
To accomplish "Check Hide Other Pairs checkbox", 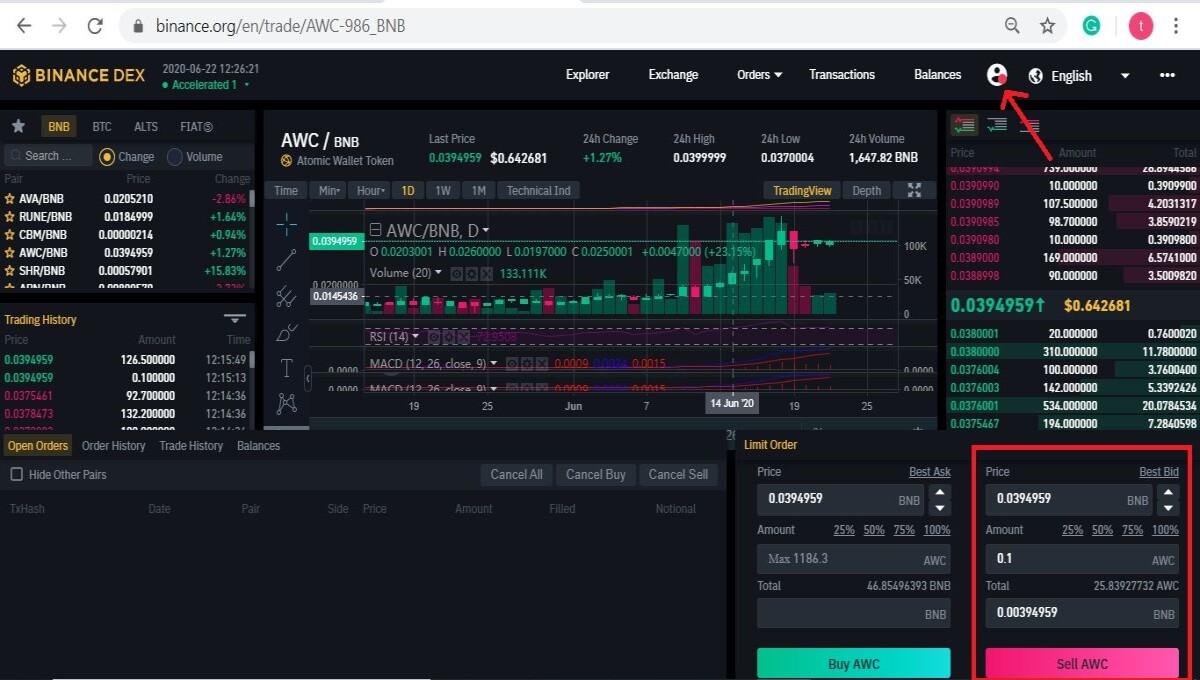I will coord(16,474).
